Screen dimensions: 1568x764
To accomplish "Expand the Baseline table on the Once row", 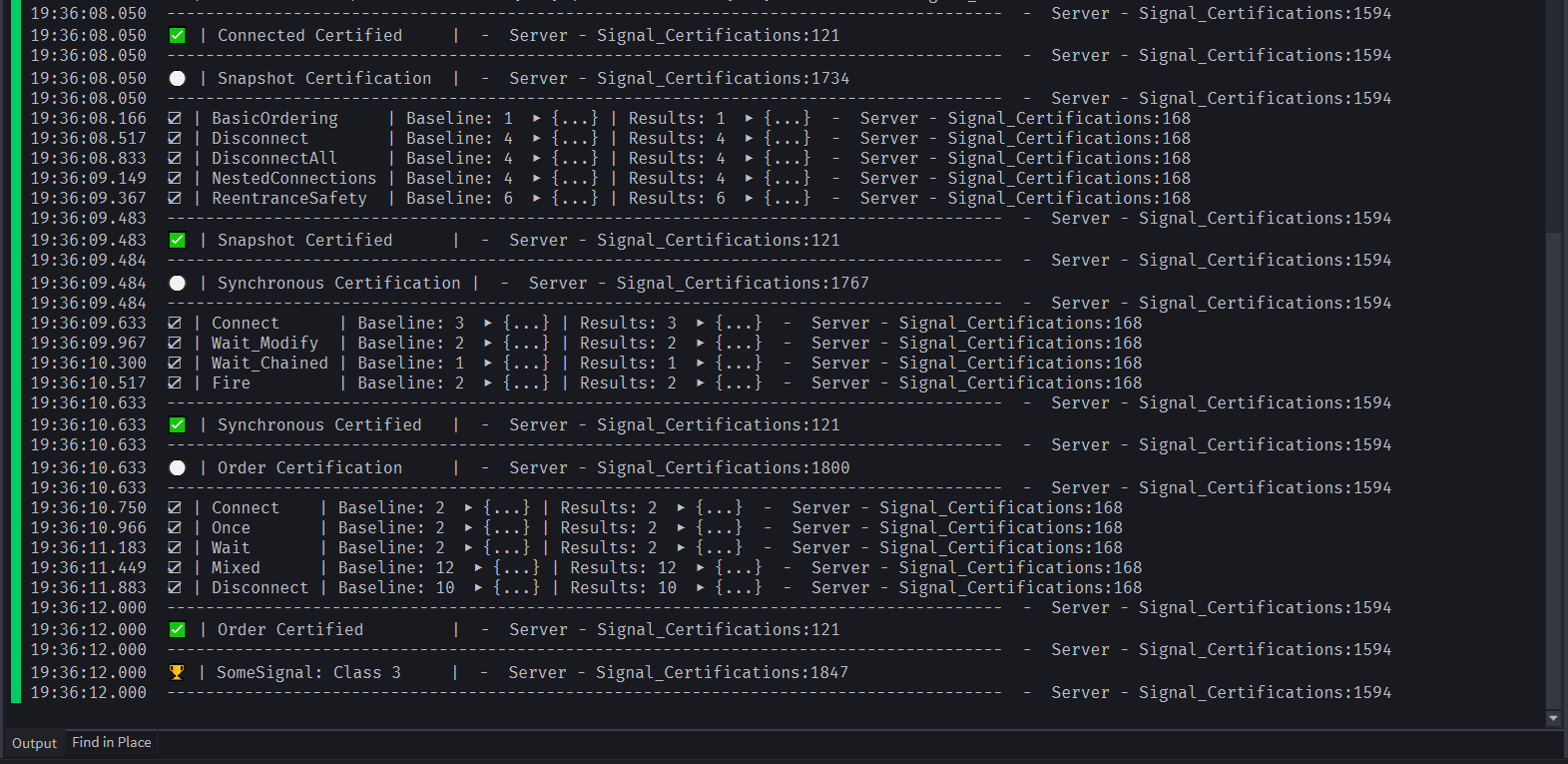I will (469, 527).
